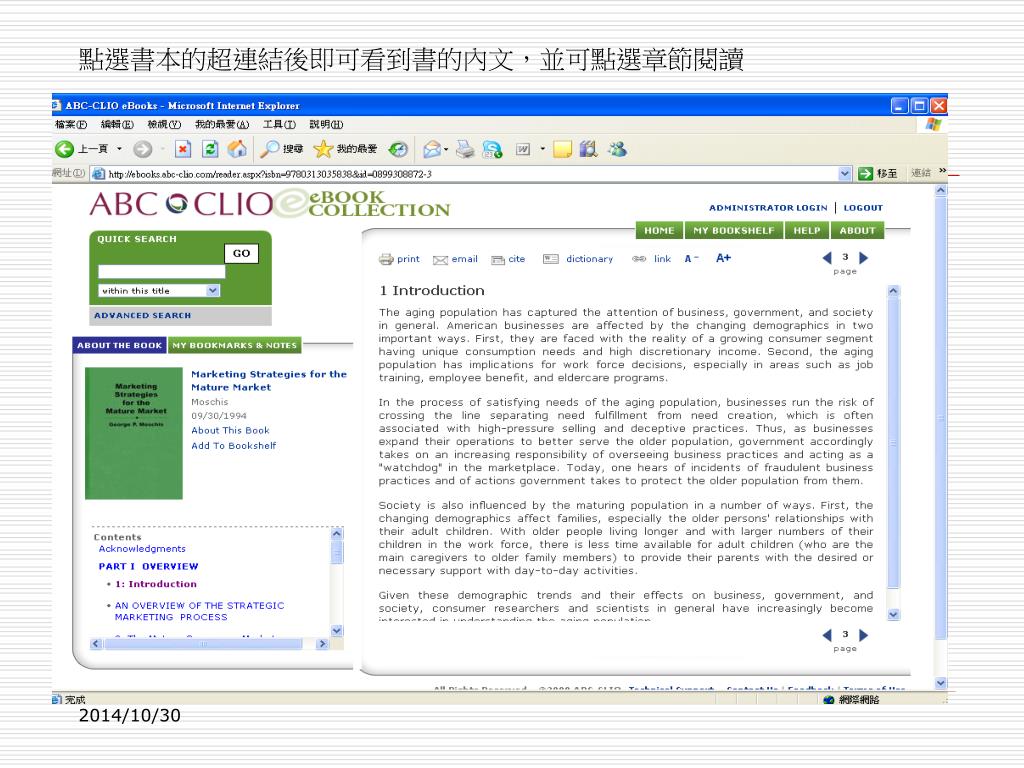Image resolution: width=1024 pixels, height=768 pixels.
Task: Open the Mail button dropdown arrow
Action: [x=445, y=150]
